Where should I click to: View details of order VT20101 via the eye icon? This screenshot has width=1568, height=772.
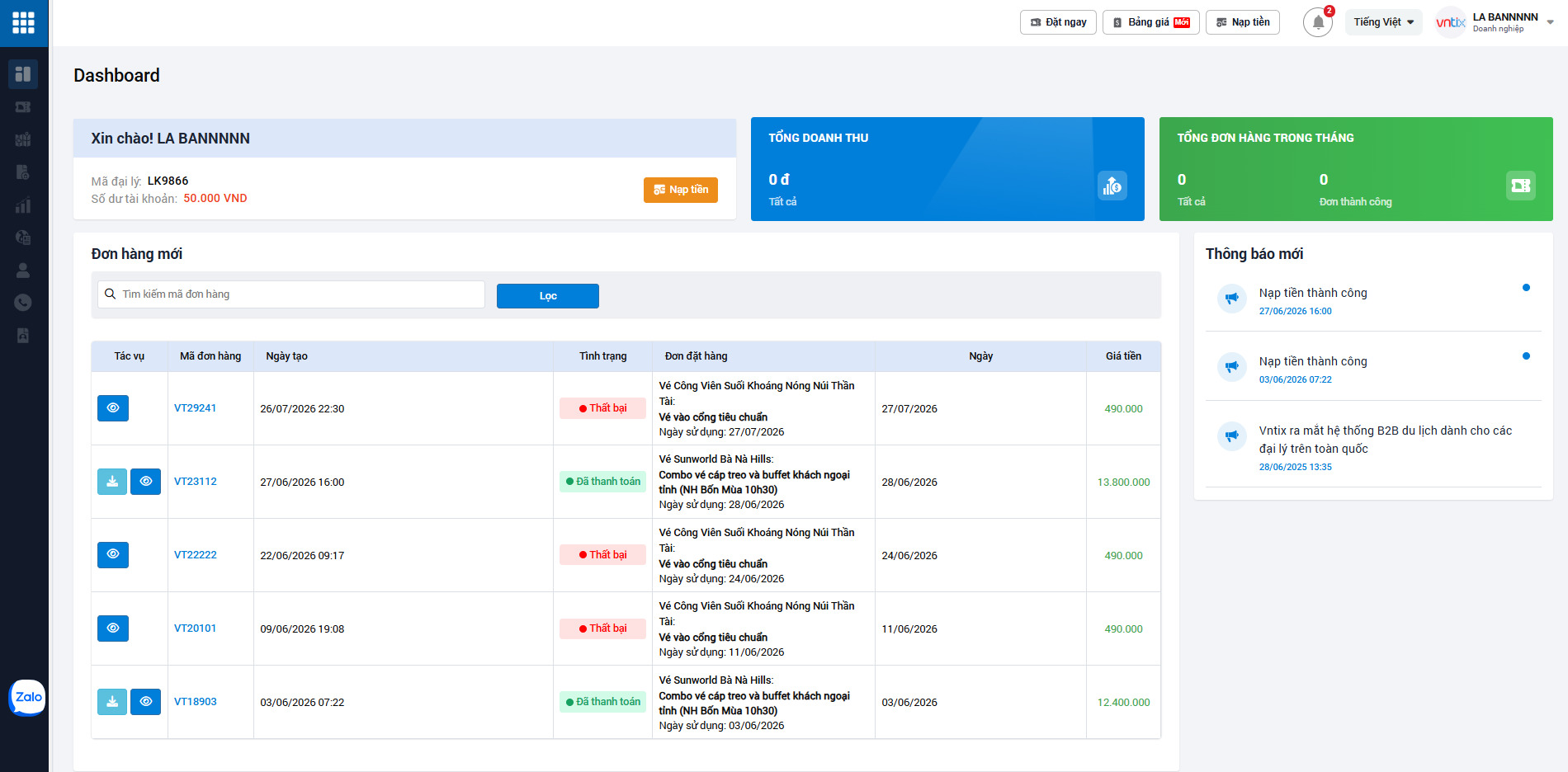[x=113, y=628]
